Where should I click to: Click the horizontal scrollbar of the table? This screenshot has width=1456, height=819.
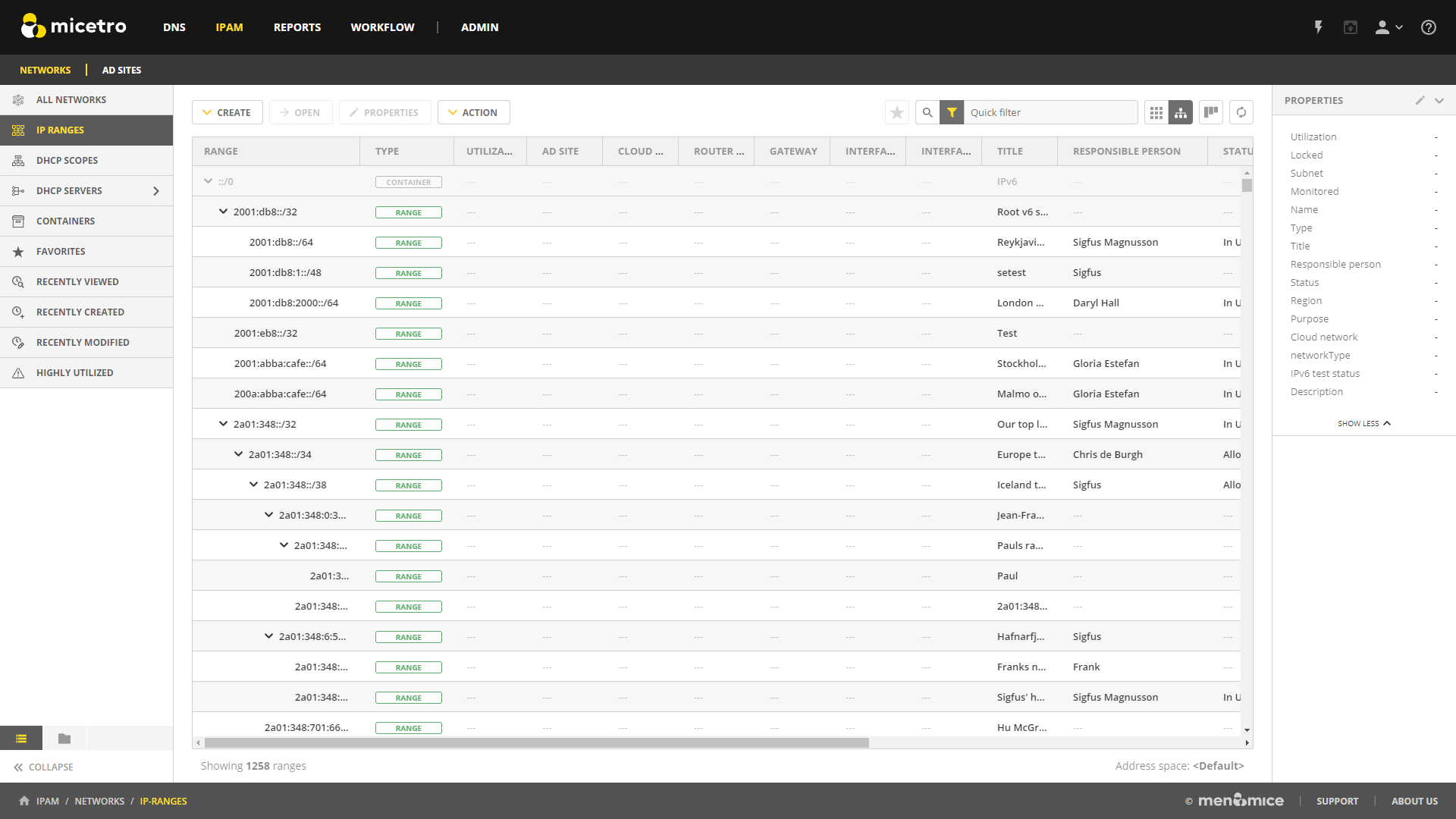pos(536,743)
